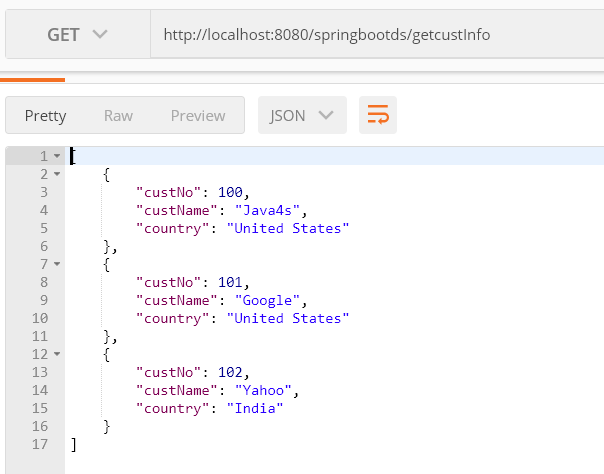Click the "custNo" key on line 8
Image resolution: width=604 pixels, height=474 pixels.
pos(168,282)
